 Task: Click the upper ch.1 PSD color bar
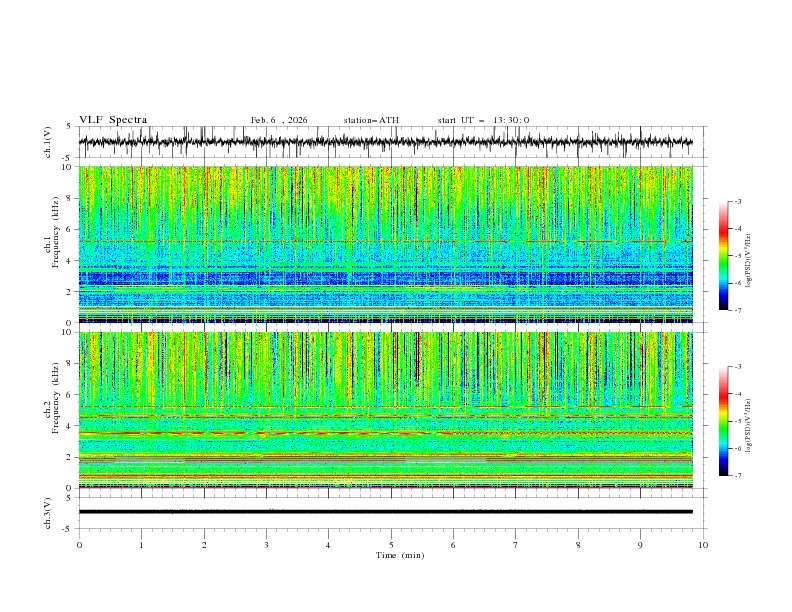(723, 256)
